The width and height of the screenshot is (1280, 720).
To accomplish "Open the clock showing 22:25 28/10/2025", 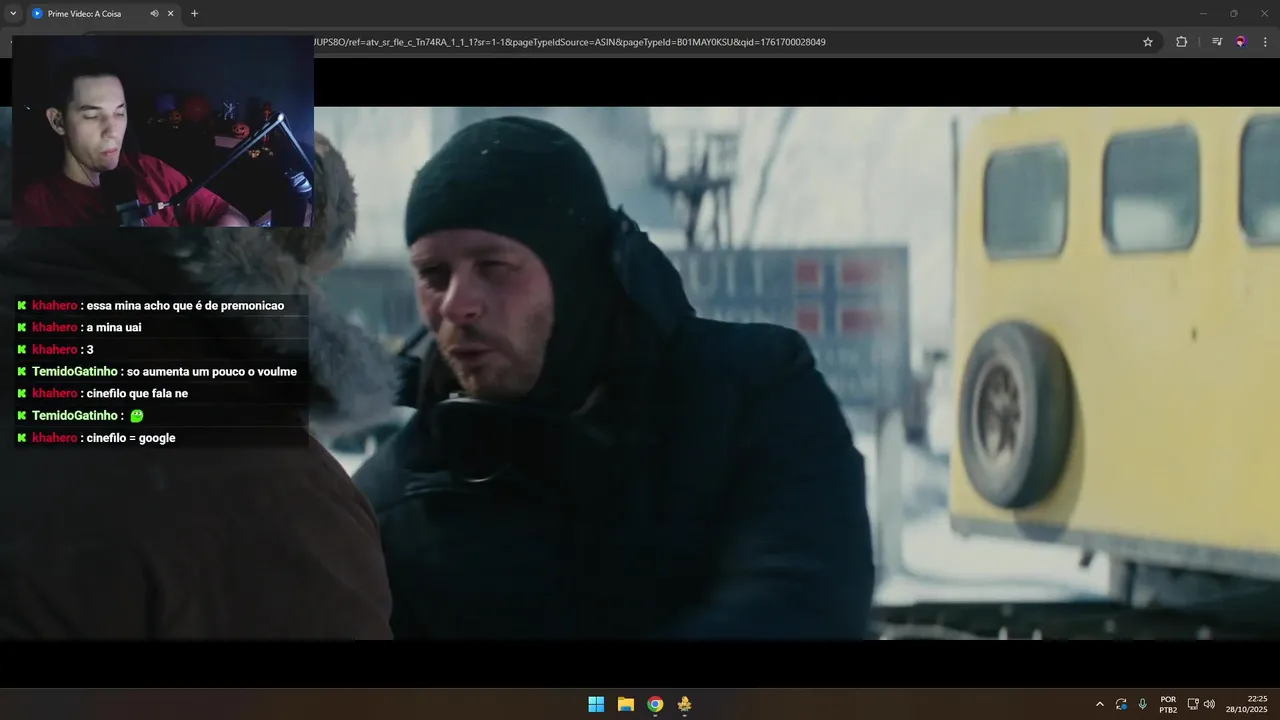I will click(x=1249, y=704).
